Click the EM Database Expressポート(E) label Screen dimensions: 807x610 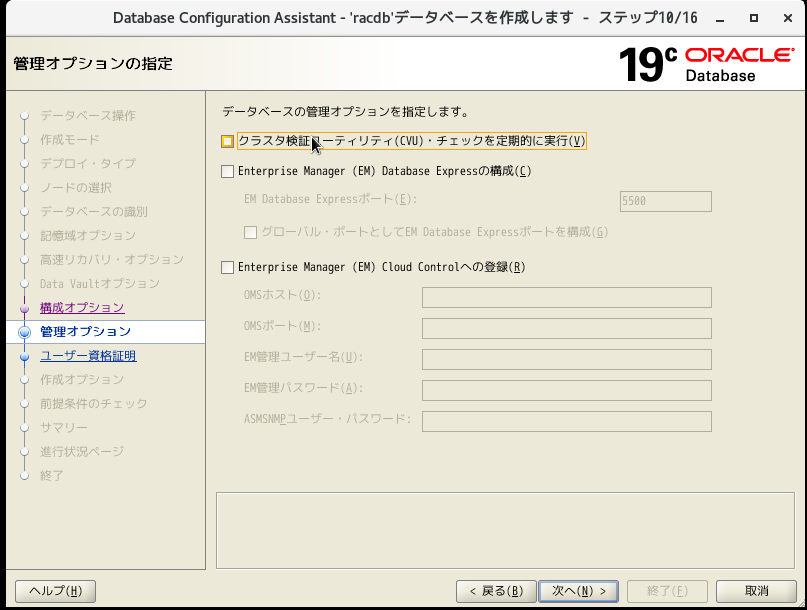[x=330, y=199]
